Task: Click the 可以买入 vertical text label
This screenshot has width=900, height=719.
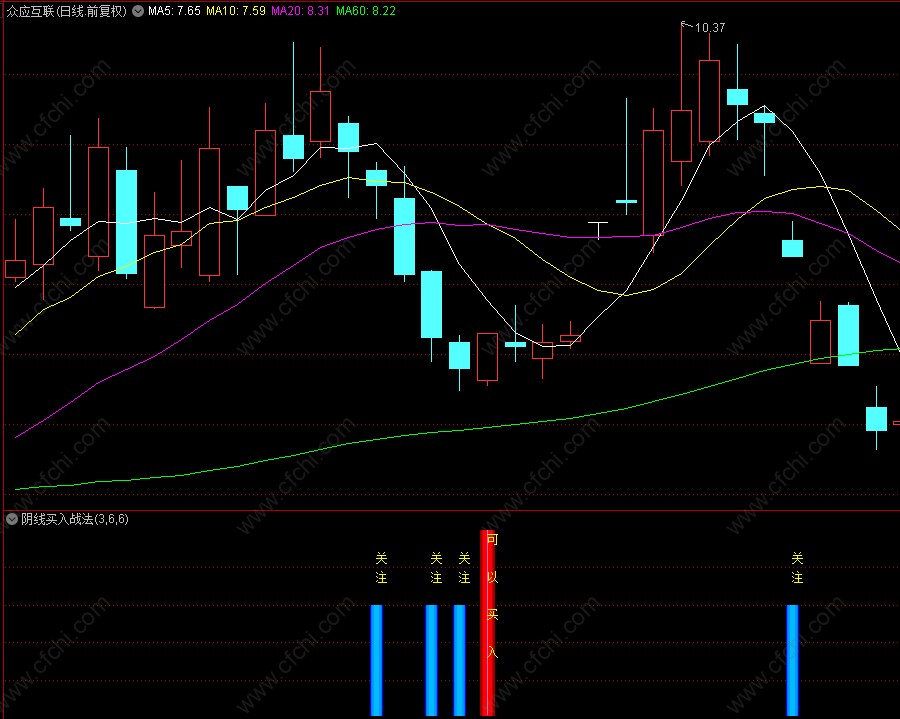Action: [x=492, y=595]
